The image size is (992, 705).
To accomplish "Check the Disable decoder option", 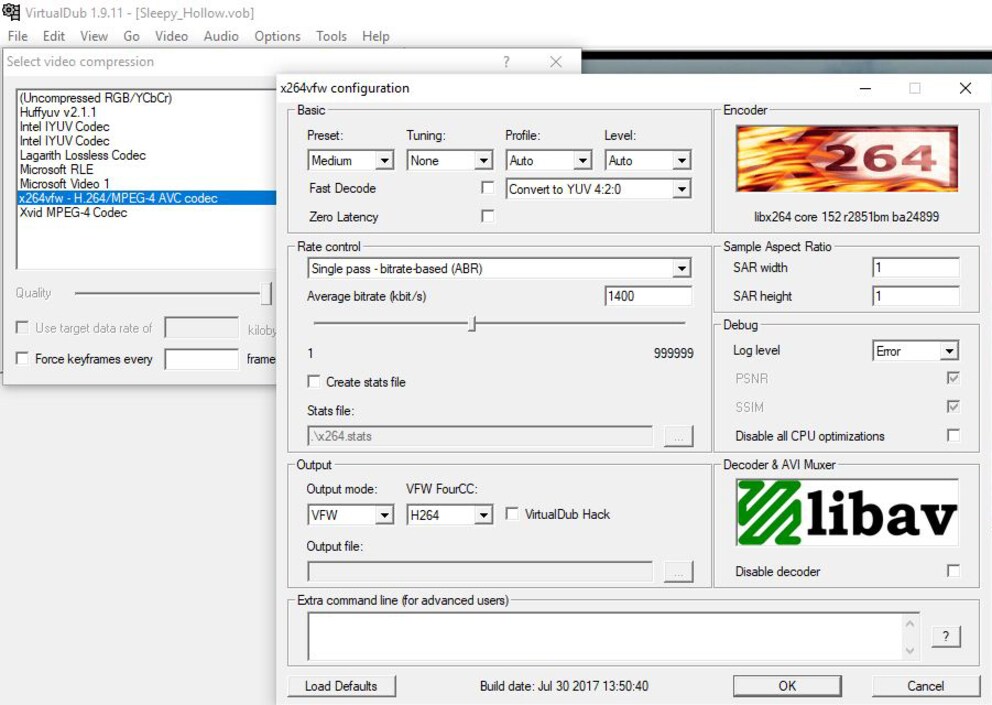I will (x=953, y=571).
